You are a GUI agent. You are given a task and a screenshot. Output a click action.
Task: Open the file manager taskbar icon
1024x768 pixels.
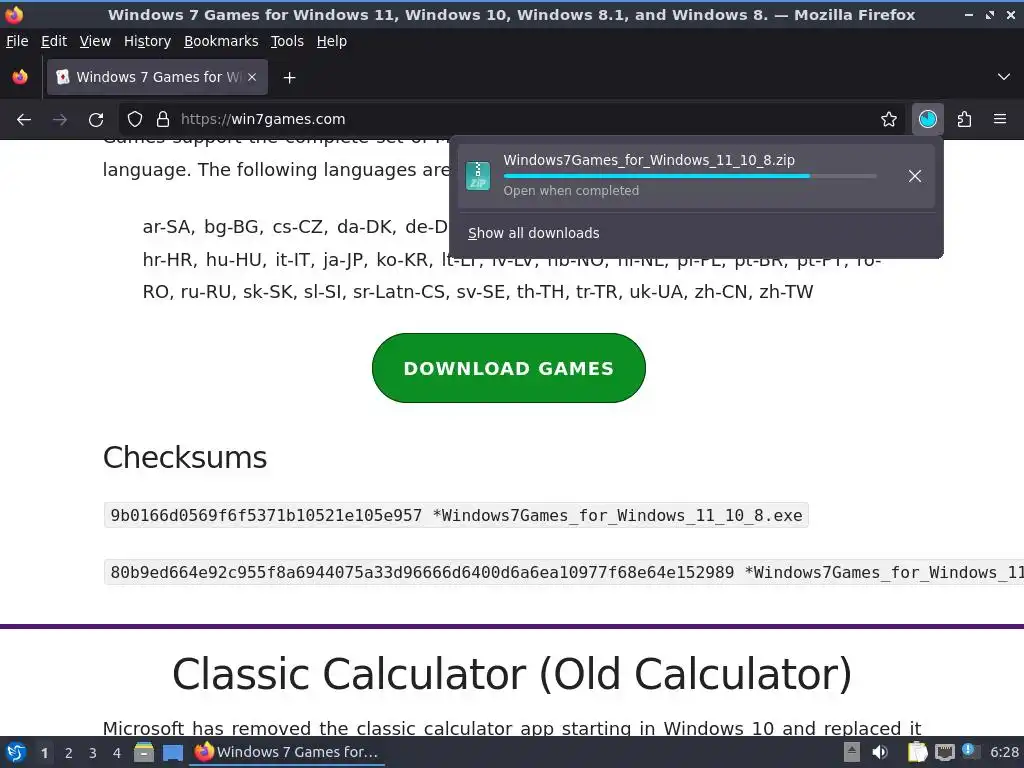[x=144, y=752]
